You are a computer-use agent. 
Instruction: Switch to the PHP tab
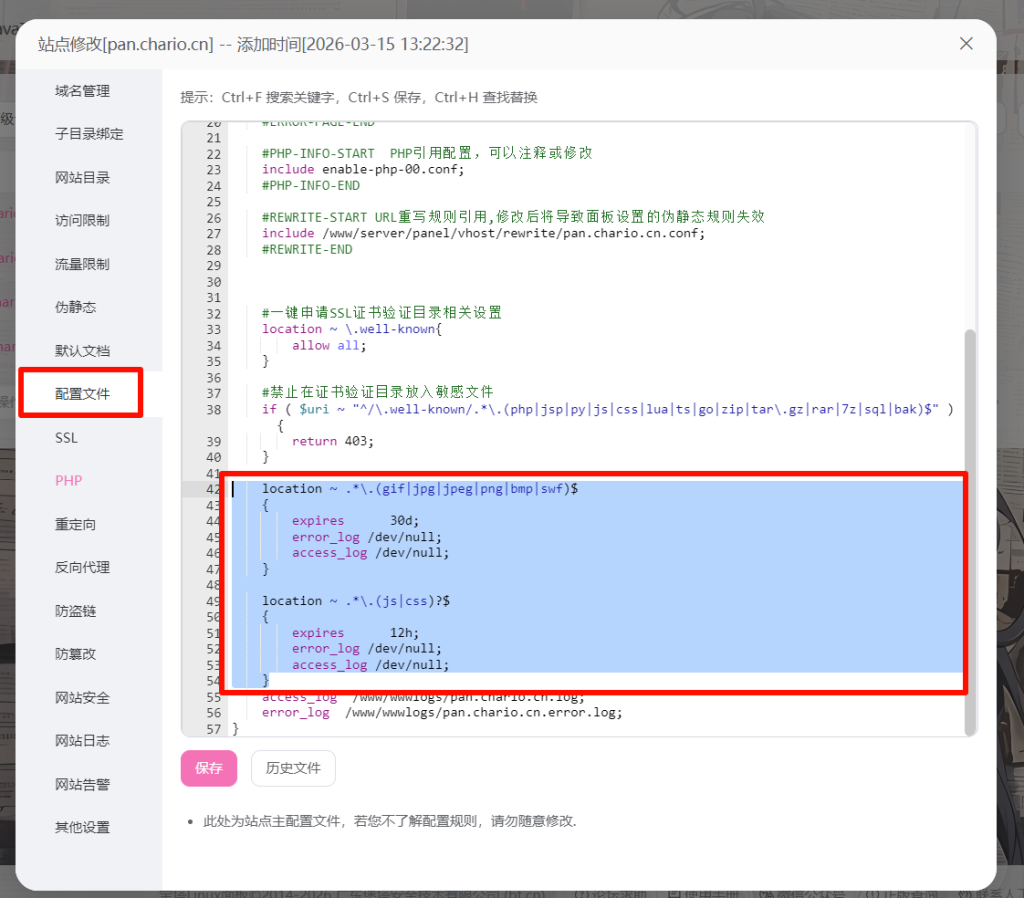tap(68, 481)
